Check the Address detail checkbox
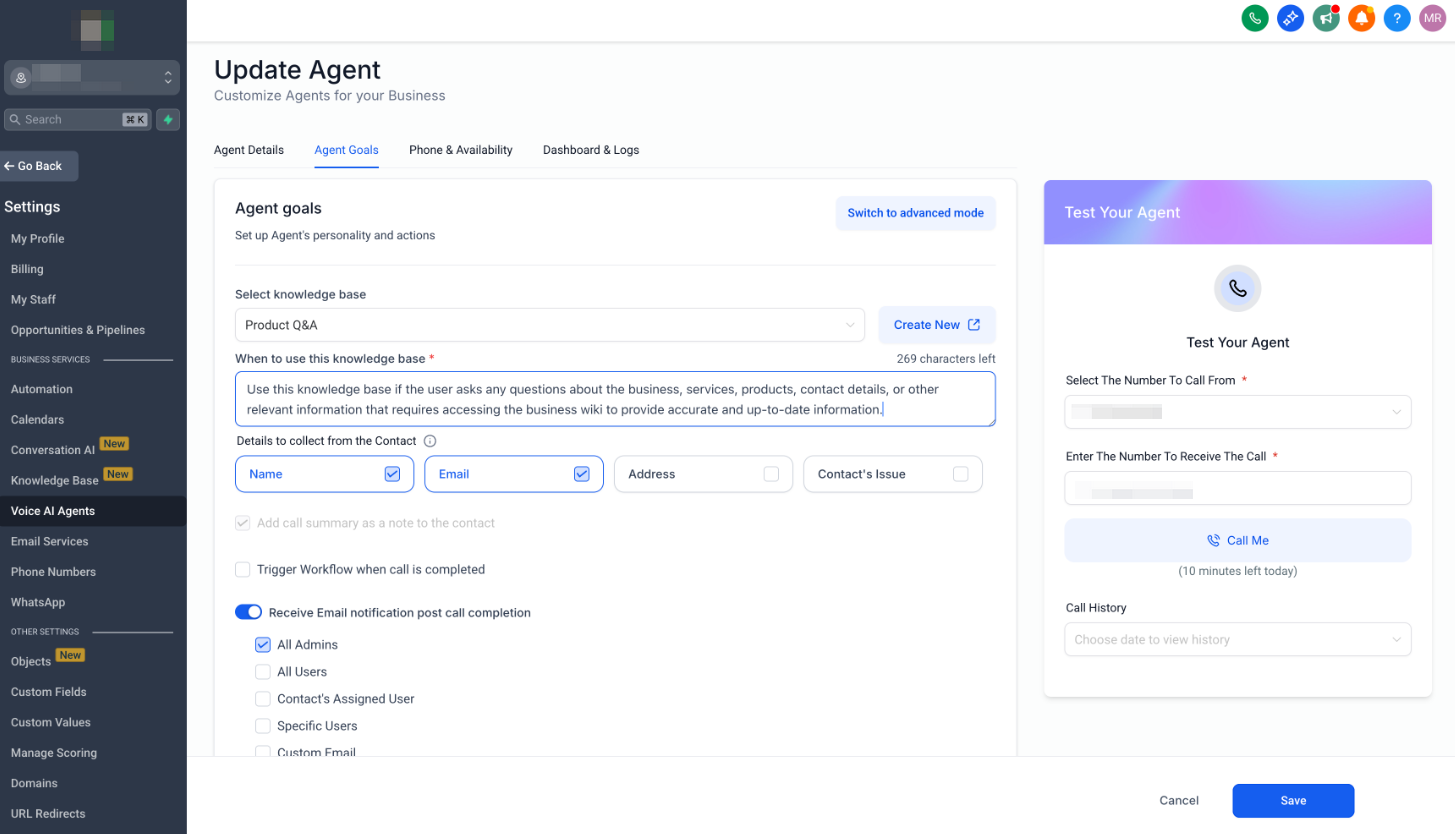Screen dimensions: 1455x834 [x=771, y=474]
